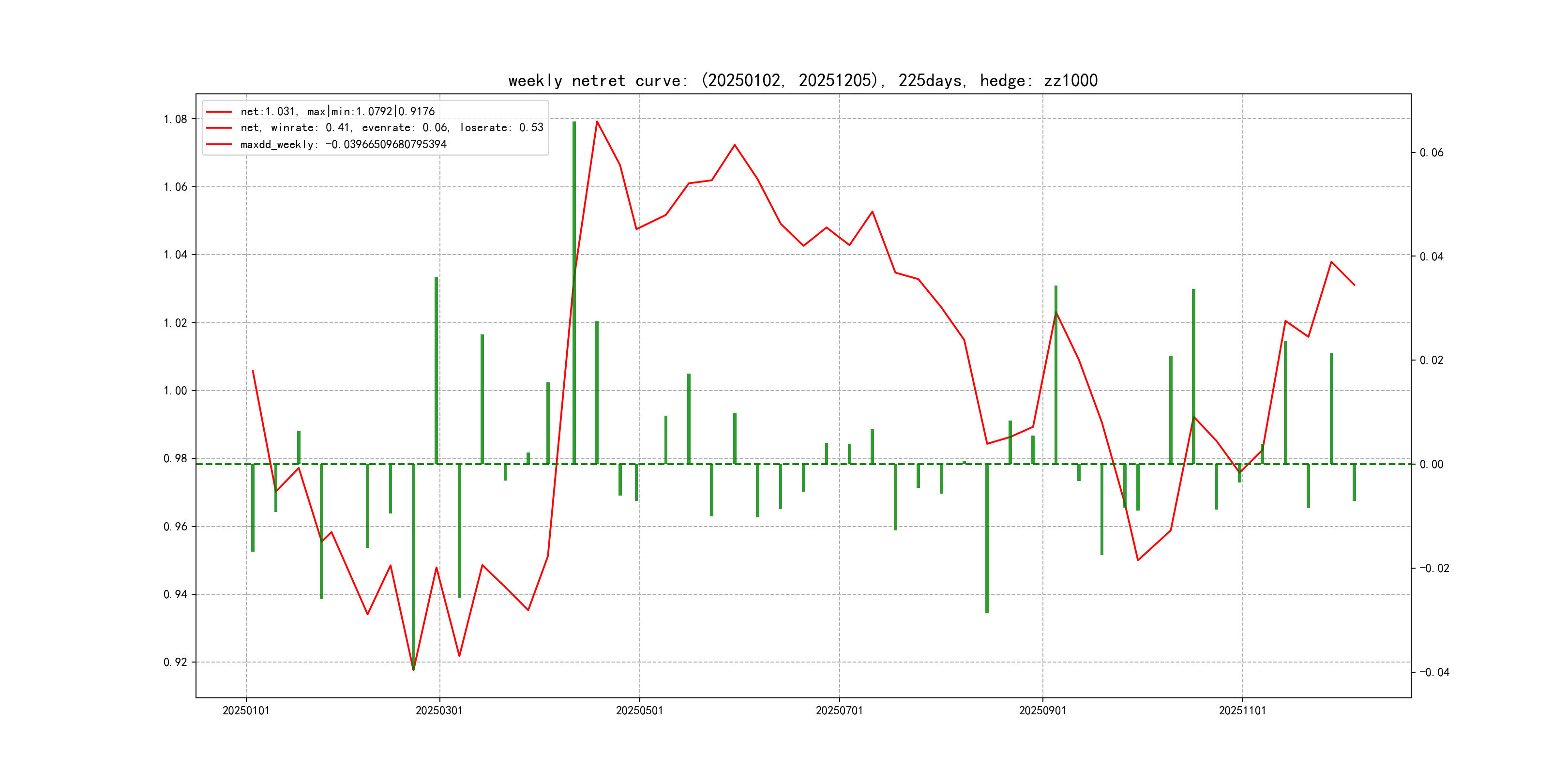Click the 20250701 x-axis label

click(x=839, y=710)
